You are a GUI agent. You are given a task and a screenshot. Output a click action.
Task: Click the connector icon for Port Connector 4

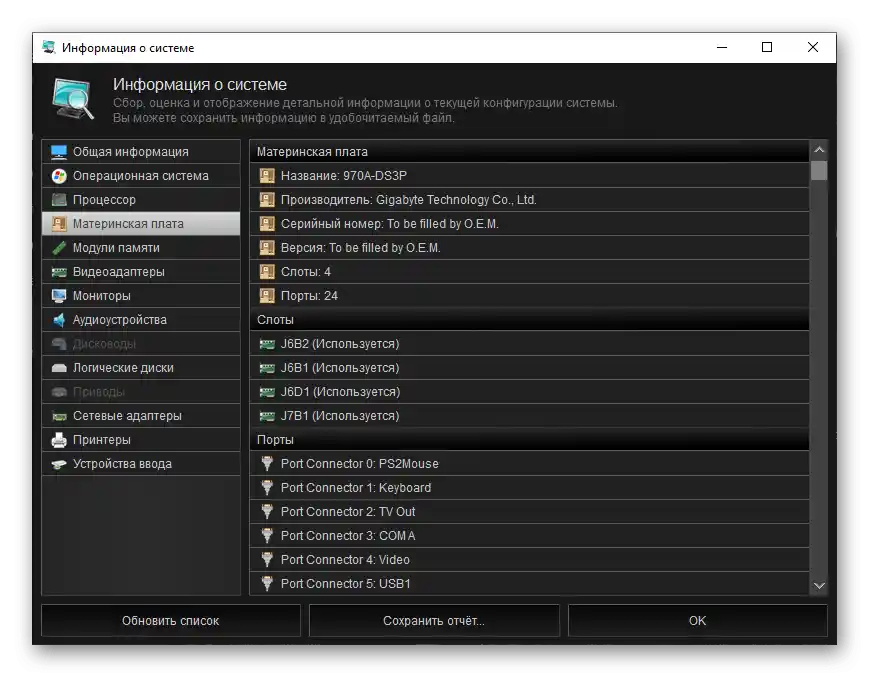267,560
